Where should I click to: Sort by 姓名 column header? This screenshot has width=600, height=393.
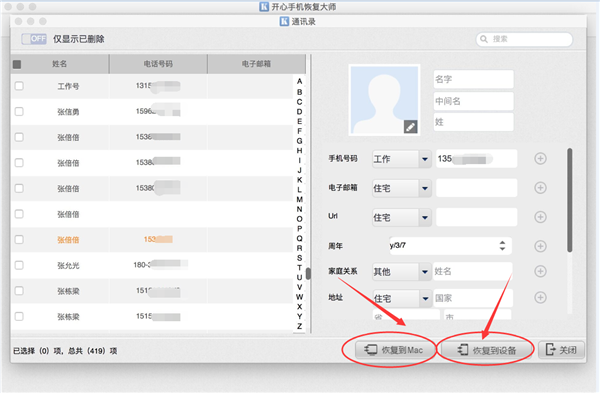coord(60,64)
